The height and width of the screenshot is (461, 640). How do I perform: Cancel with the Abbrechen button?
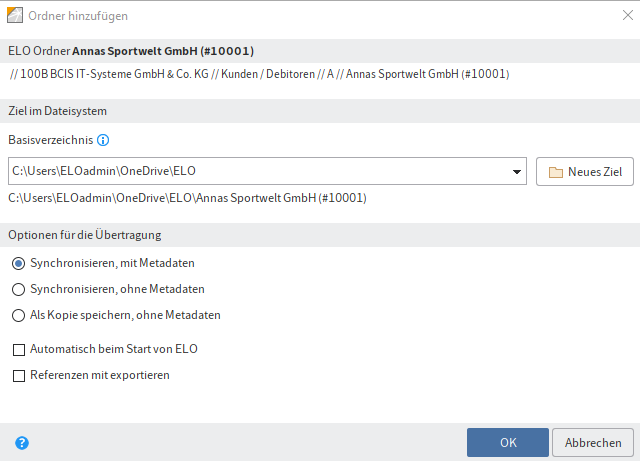(593, 443)
